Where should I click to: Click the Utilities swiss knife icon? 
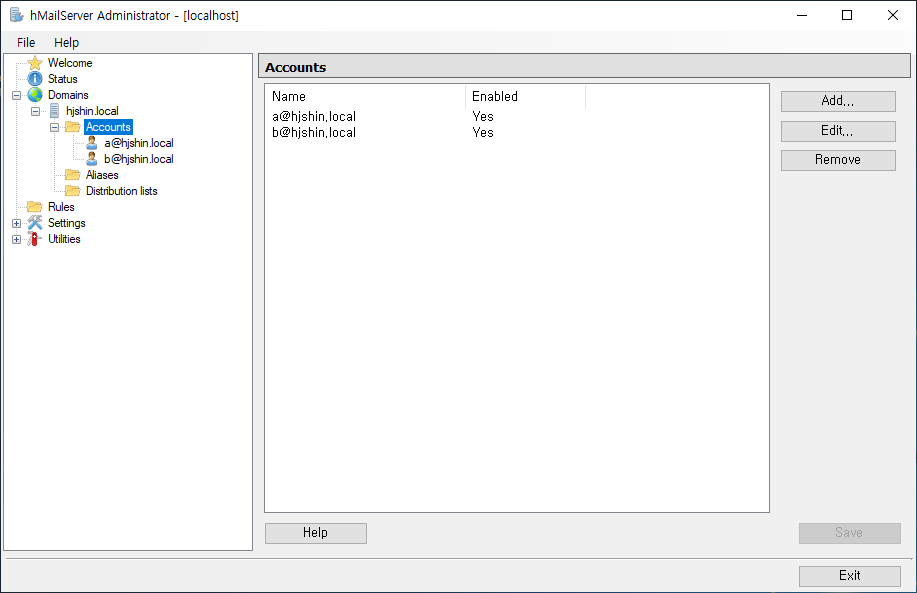click(34, 239)
